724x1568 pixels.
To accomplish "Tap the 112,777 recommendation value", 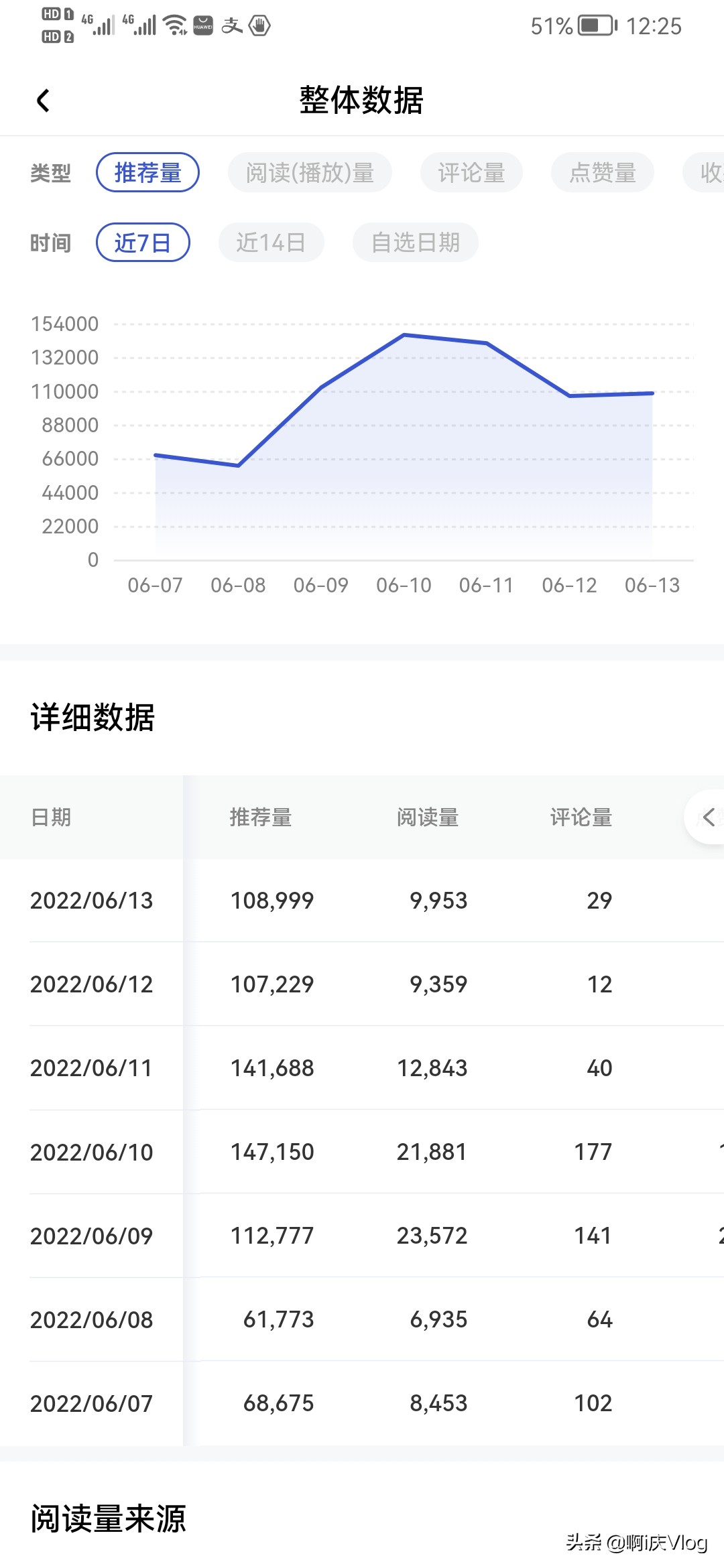I will [x=272, y=1235].
